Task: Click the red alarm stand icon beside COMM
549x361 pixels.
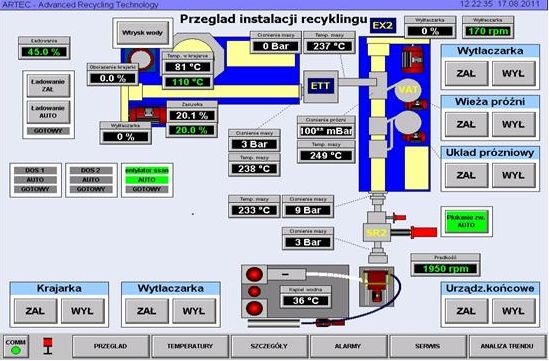Action: click(48, 346)
